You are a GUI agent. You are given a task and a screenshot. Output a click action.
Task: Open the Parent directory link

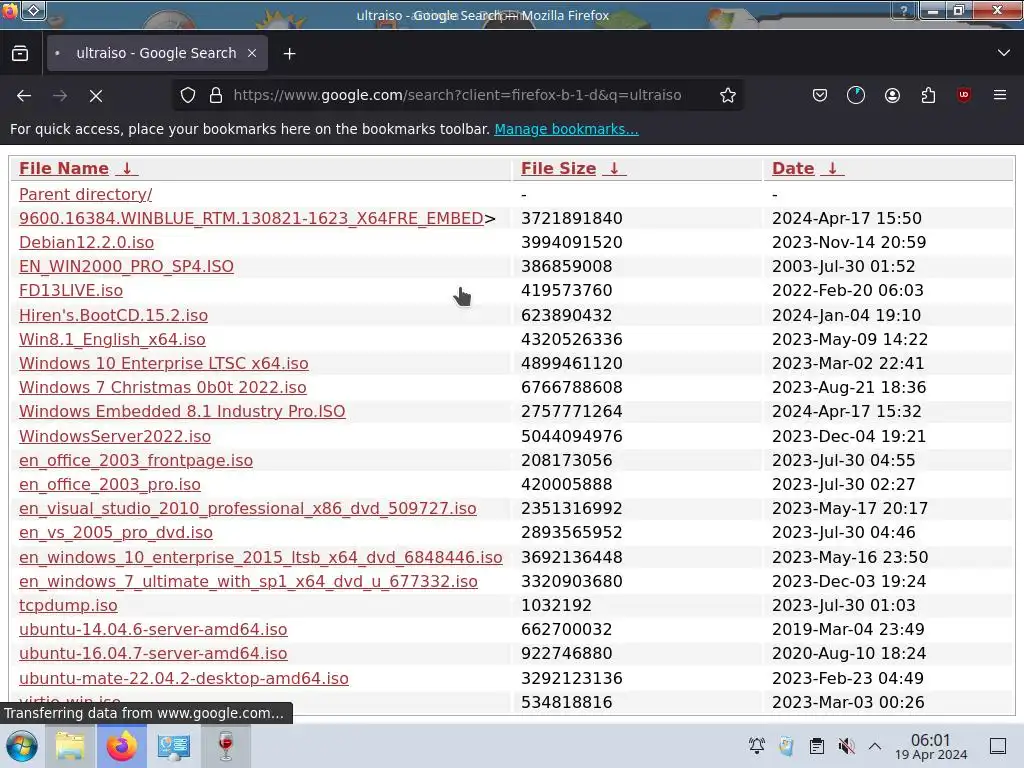[x=86, y=194]
